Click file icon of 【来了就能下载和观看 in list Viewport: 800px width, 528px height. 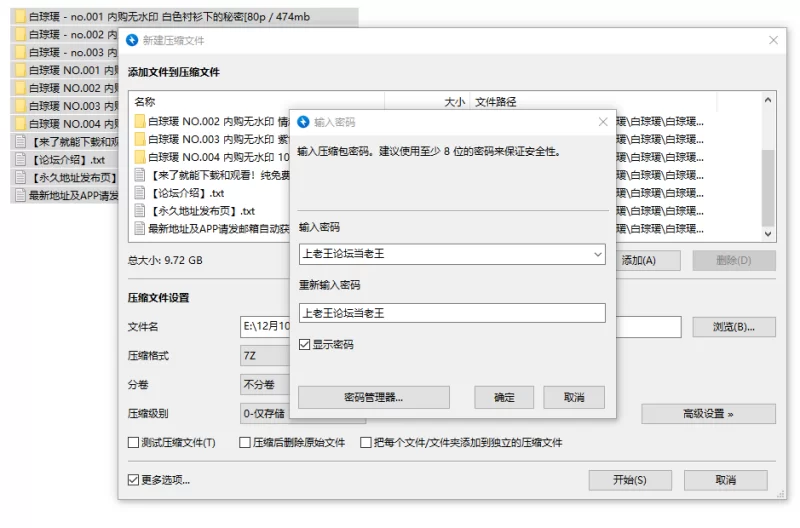pos(140,175)
